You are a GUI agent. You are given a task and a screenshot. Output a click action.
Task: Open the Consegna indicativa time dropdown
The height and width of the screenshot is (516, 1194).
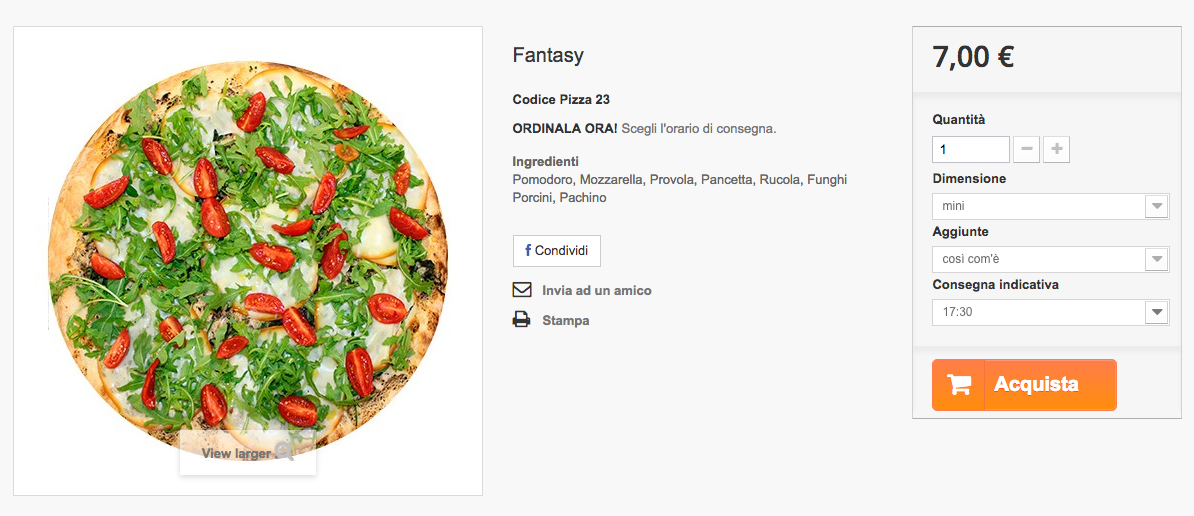1050,312
